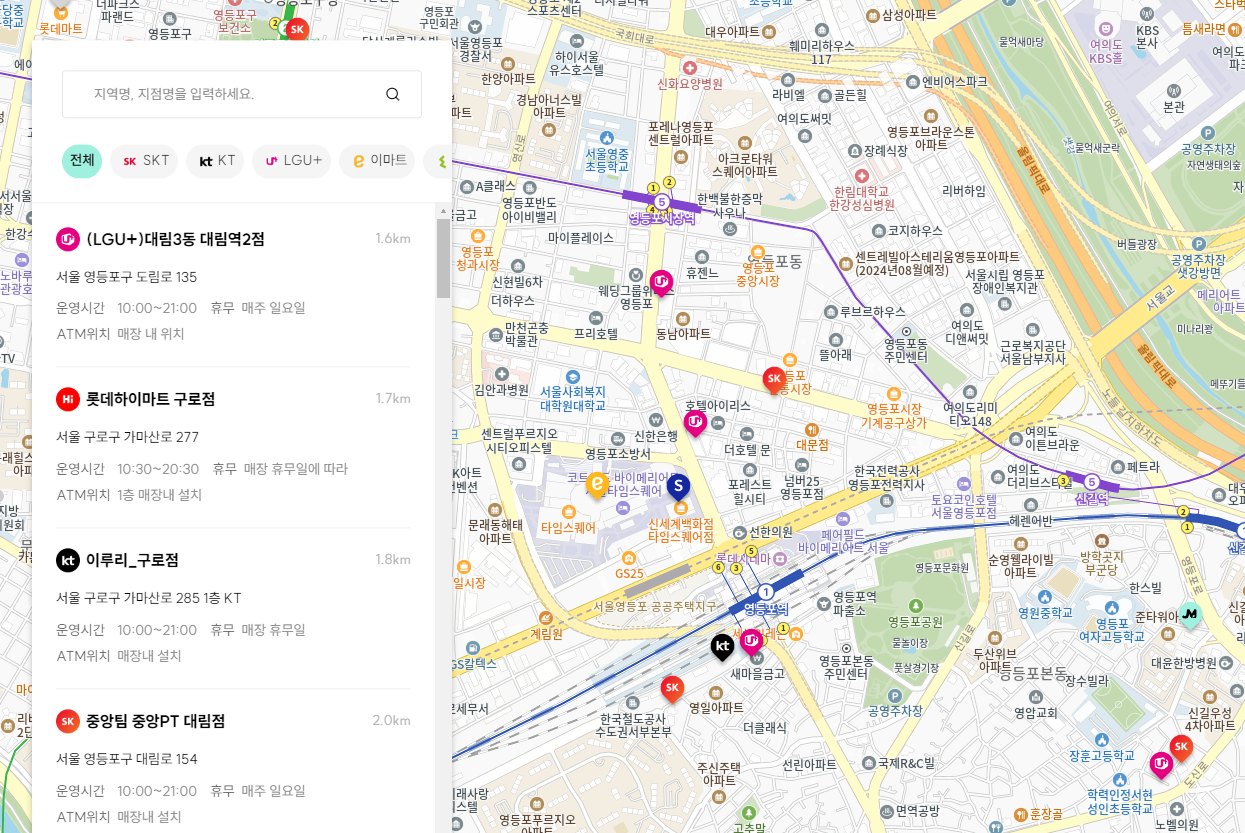1245x833 pixels.
Task: Select SK marker near 영일아파트 on map
Action: point(672,689)
